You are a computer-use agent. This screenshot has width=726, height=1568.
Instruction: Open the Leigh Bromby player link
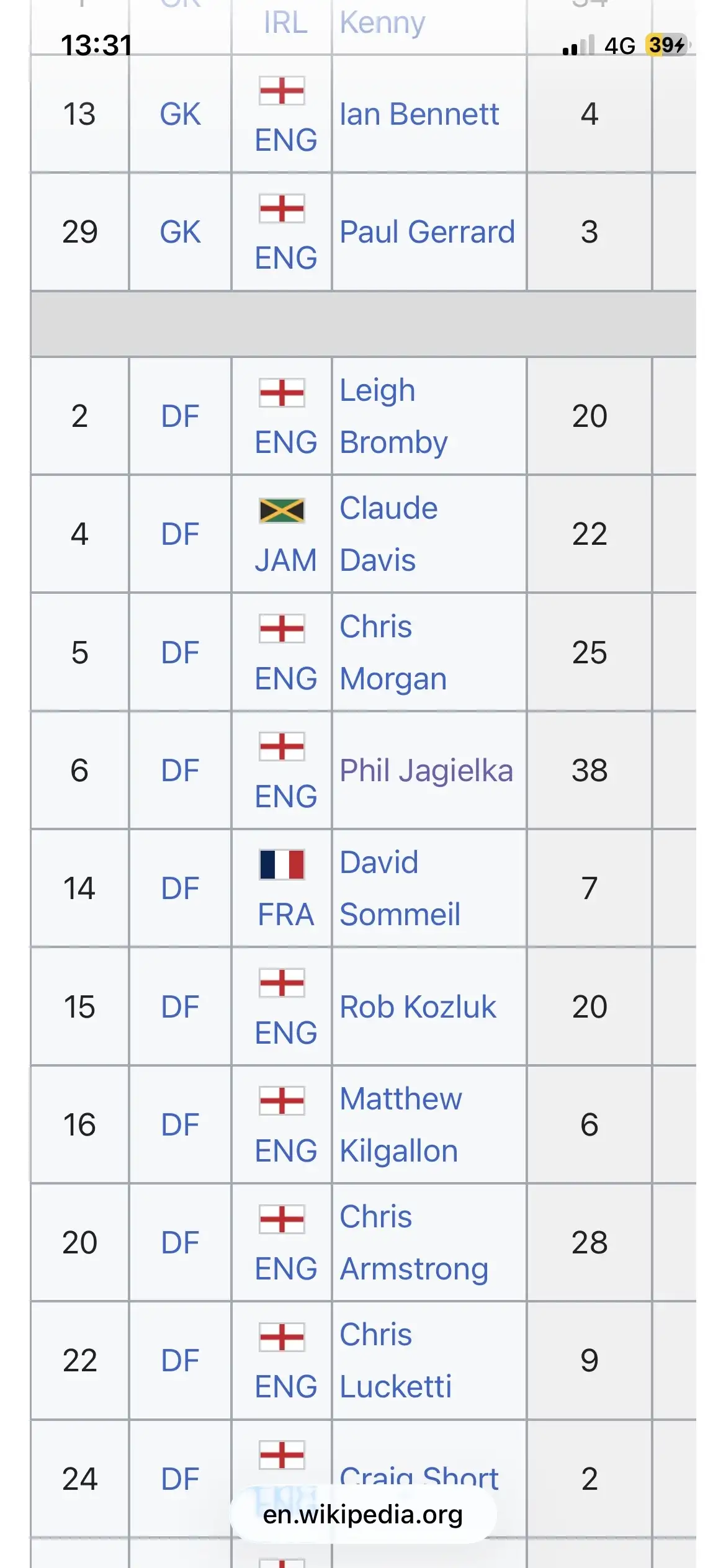coord(393,416)
